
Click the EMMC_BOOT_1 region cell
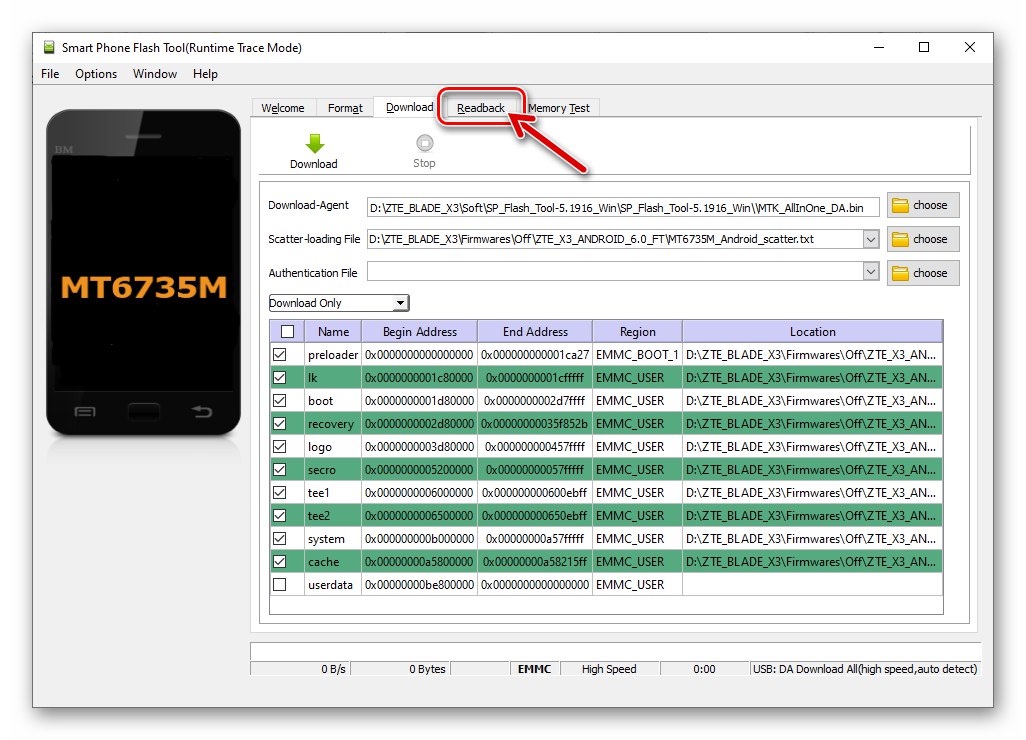click(637, 355)
